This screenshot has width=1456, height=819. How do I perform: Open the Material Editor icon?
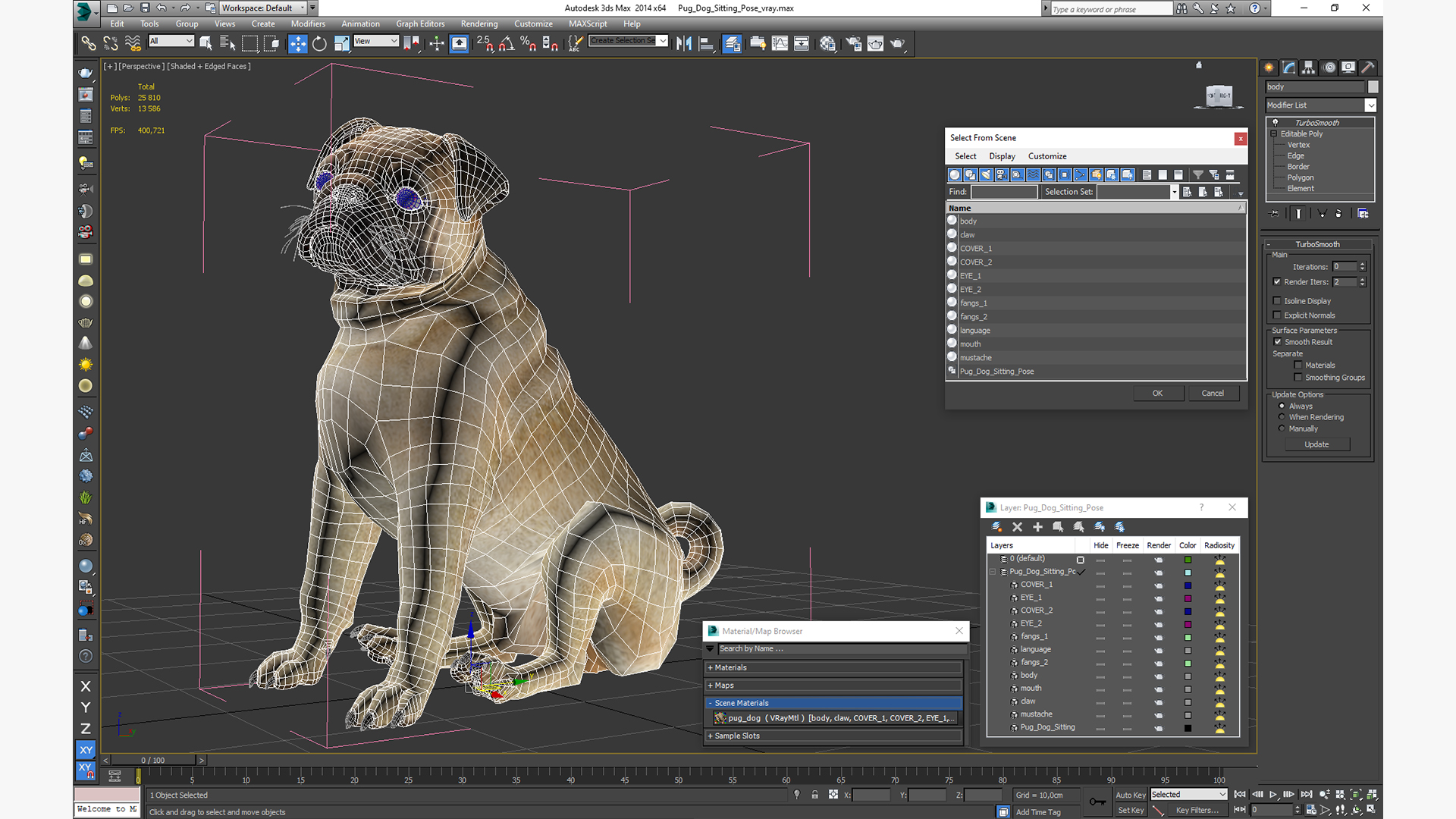pyautogui.click(x=827, y=44)
